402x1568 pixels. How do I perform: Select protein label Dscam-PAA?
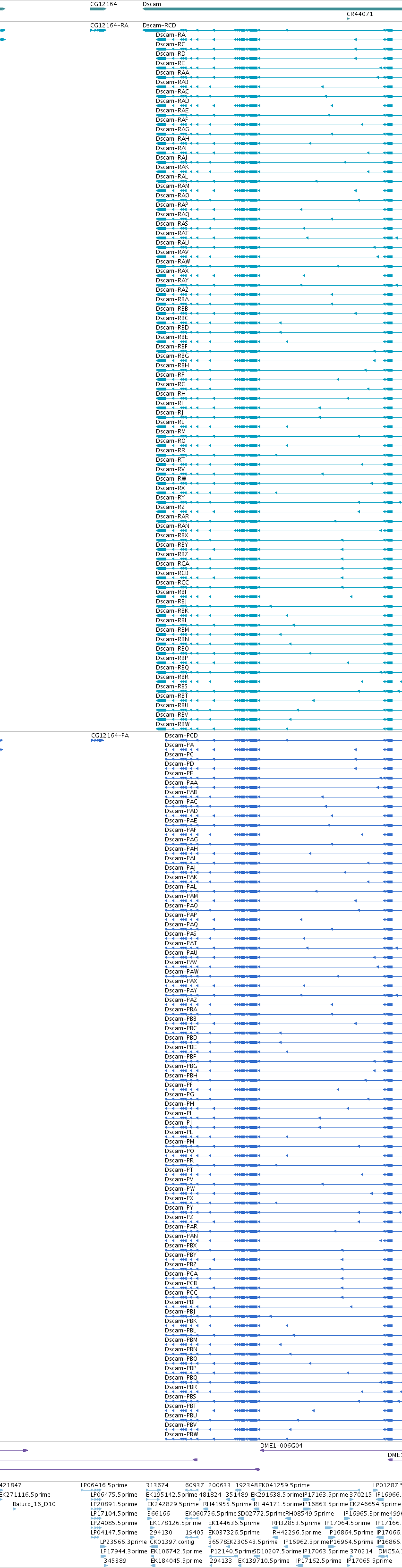click(181, 783)
